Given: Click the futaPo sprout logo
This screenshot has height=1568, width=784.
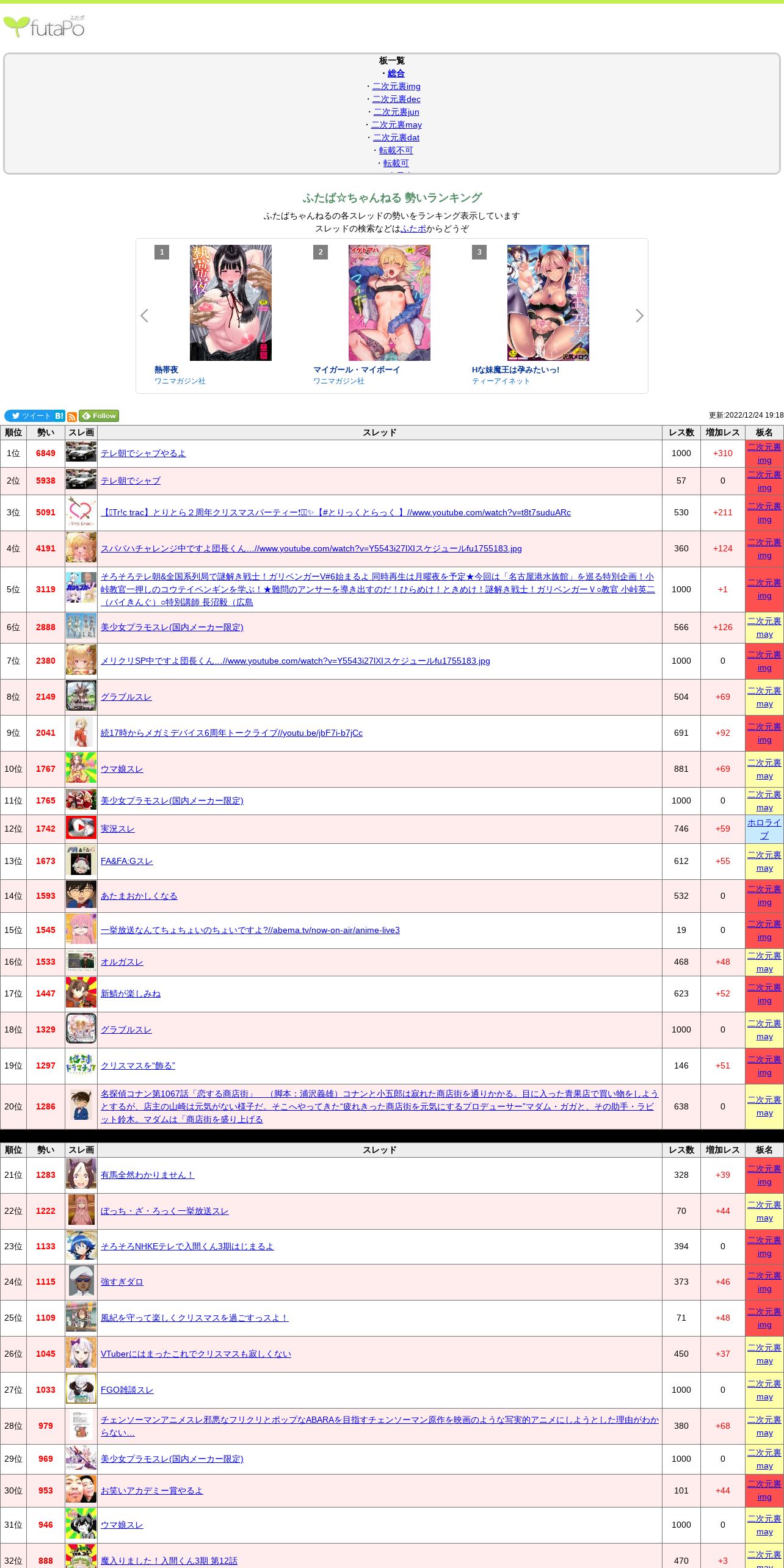Looking at the screenshot, I should tap(44, 26).
